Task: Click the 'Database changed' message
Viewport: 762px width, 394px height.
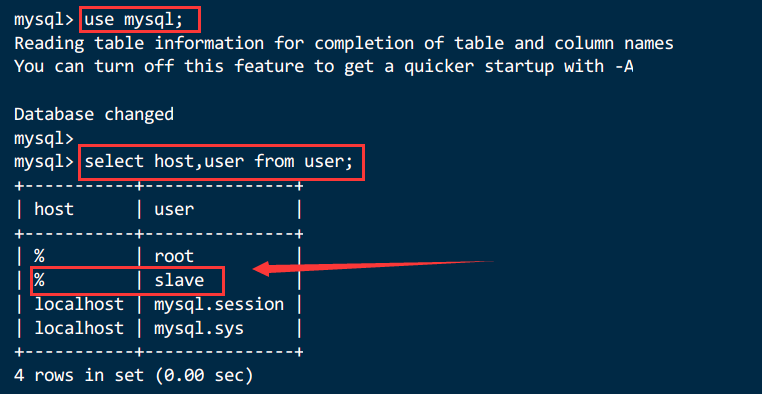Action: point(94,115)
